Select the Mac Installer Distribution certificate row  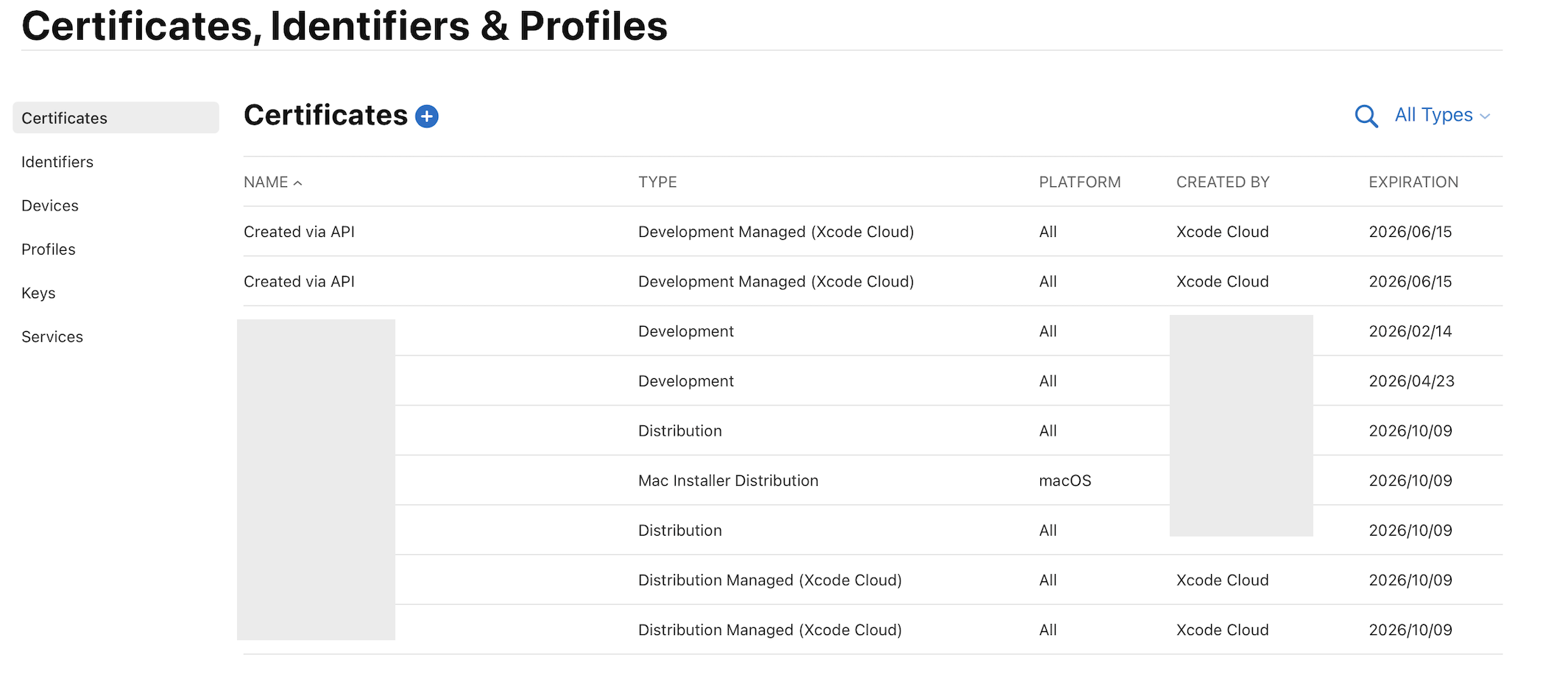(x=728, y=481)
